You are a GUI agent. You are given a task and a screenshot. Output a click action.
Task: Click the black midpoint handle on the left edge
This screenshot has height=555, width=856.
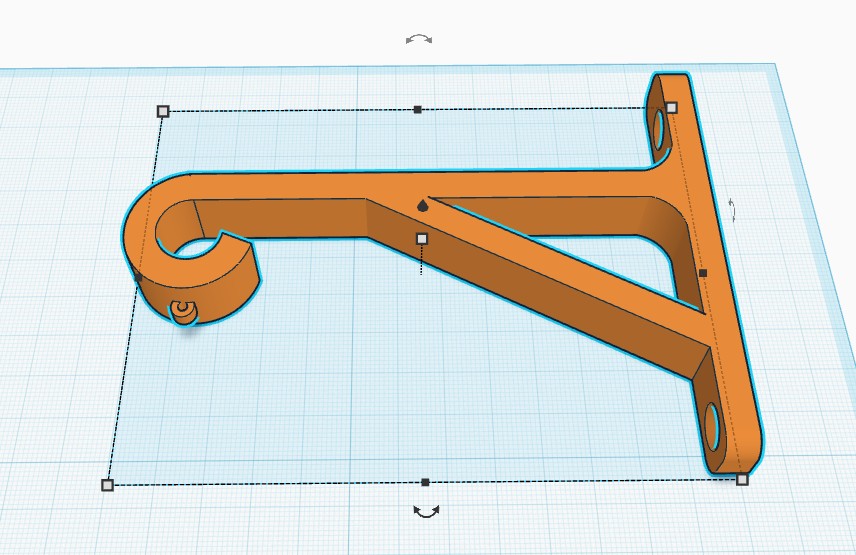(138, 278)
